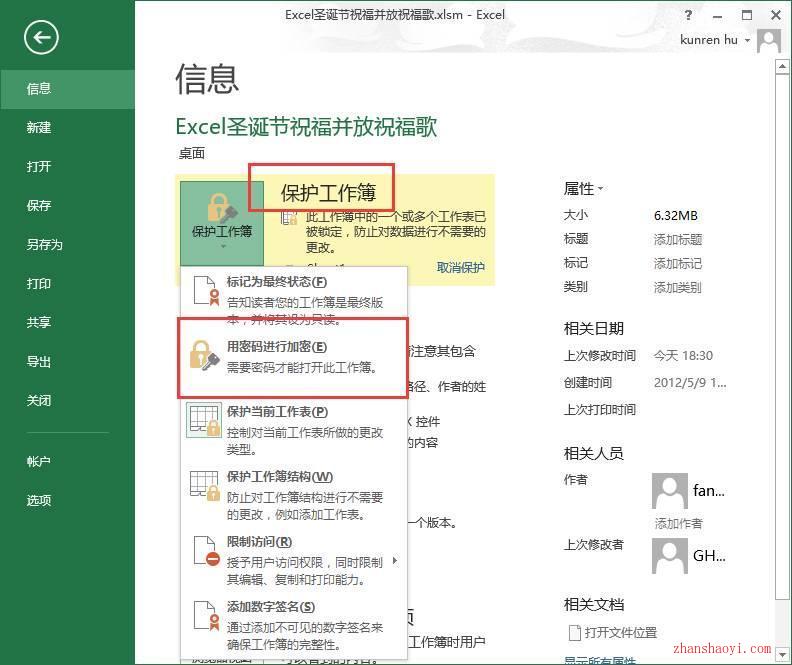
Task: Choose the 保护工作簿结构(W) menu entry
Action: pos(294,494)
